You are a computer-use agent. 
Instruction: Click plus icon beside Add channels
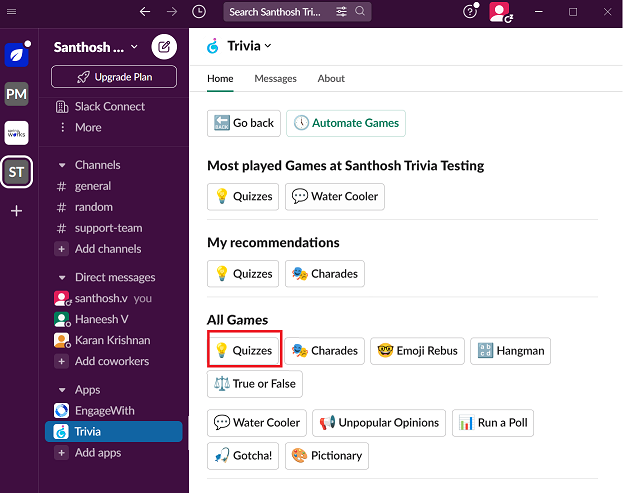61,249
